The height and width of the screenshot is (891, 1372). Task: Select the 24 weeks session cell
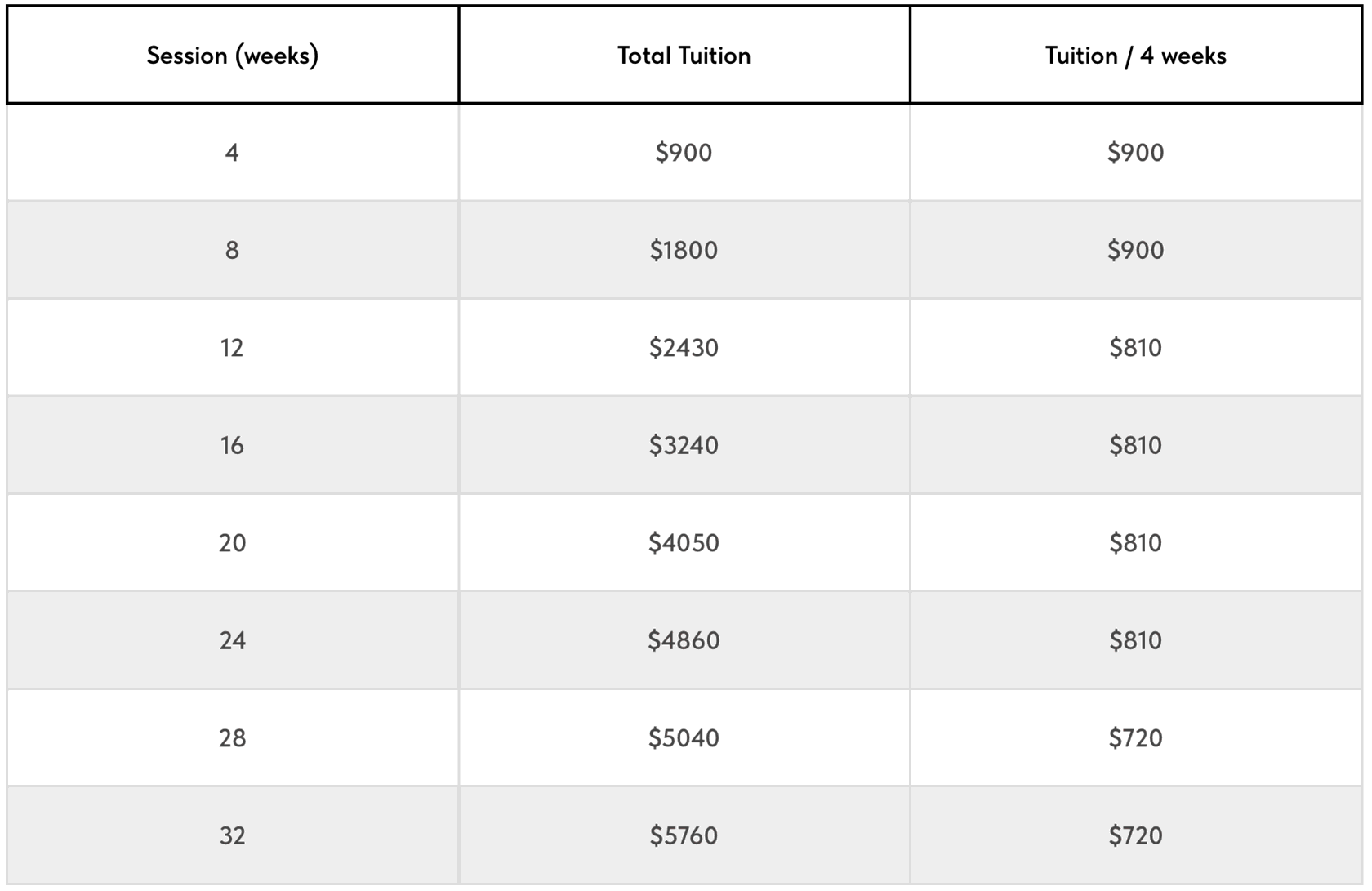[x=233, y=640]
